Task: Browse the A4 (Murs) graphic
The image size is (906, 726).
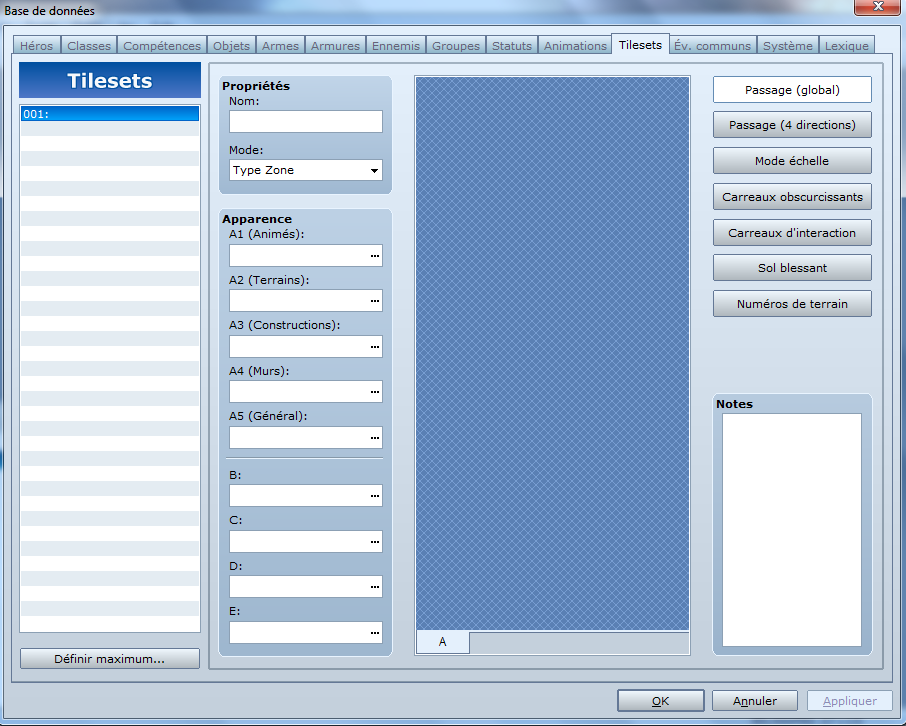Action: [375, 392]
